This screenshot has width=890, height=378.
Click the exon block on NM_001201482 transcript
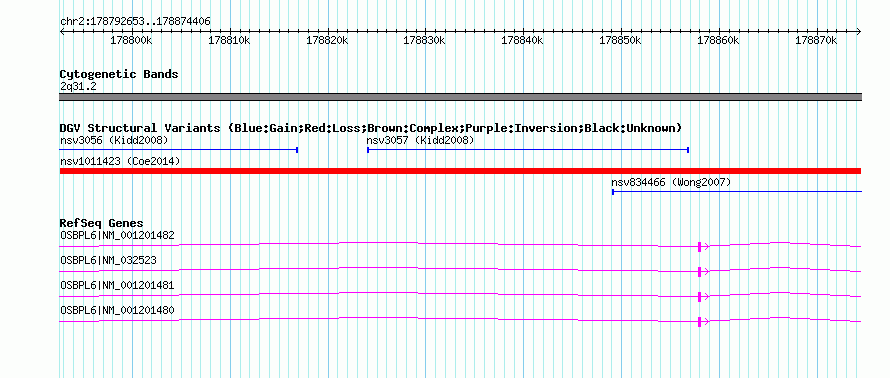click(x=700, y=246)
